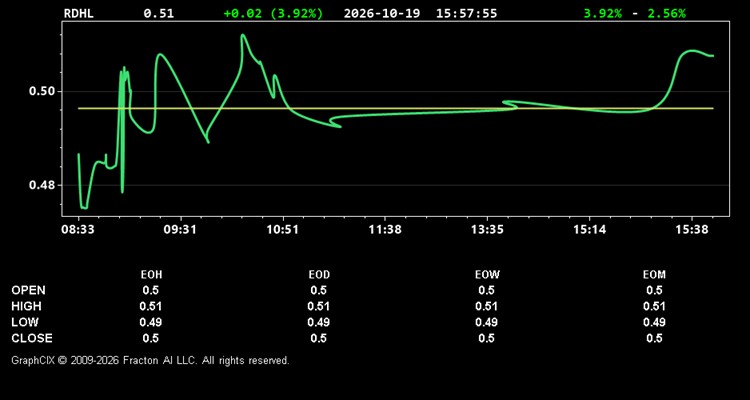The width and height of the screenshot is (750, 400).
Task: Click the EOD column header
Action: (x=319, y=275)
